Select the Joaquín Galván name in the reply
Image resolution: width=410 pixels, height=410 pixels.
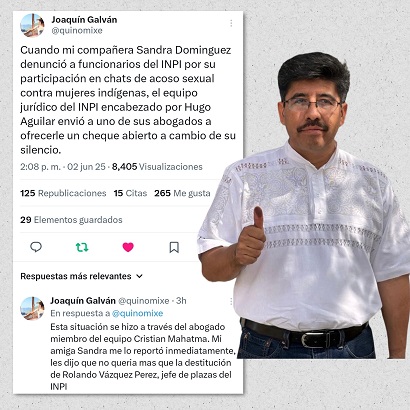[x=83, y=301]
